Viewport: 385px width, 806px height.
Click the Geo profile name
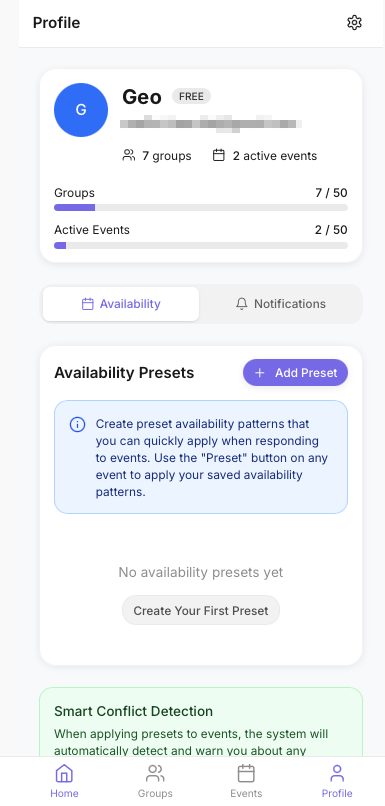[x=142, y=97]
